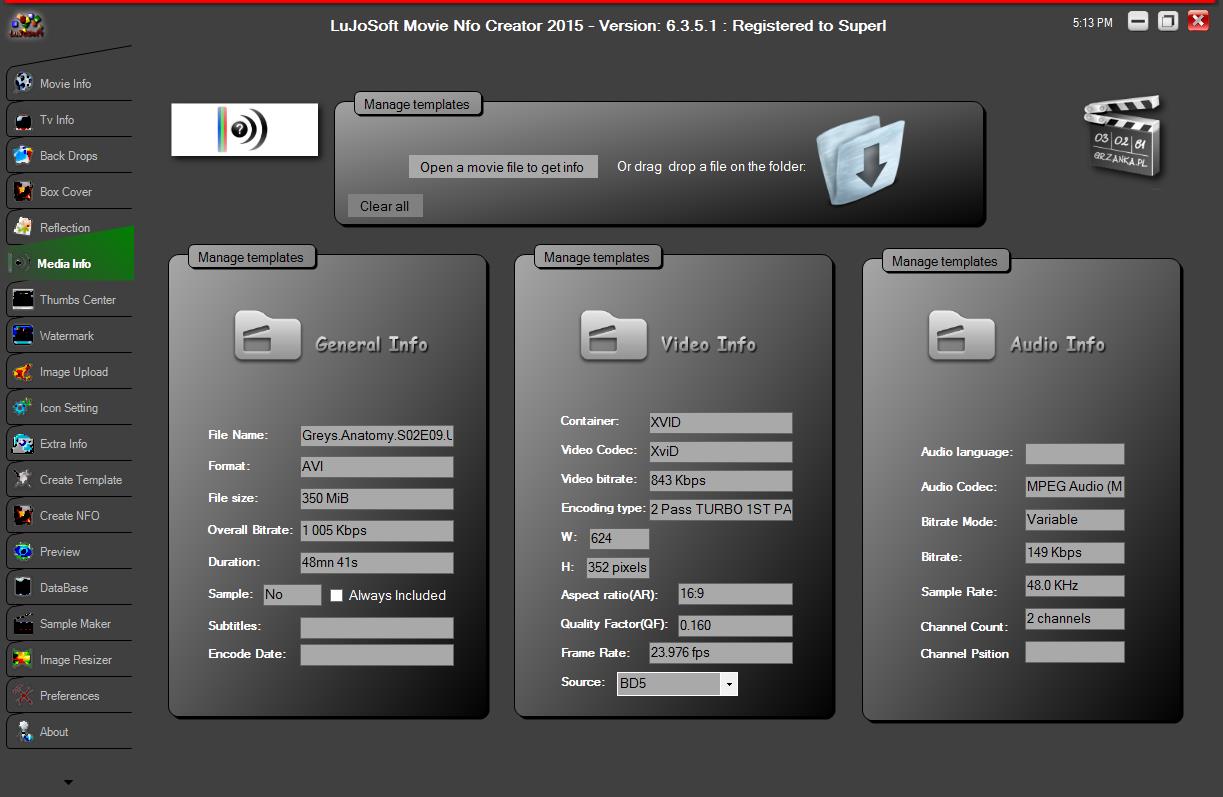This screenshot has width=1223, height=797.
Task: Click the Container field showing XVID
Action: coord(721,422)
